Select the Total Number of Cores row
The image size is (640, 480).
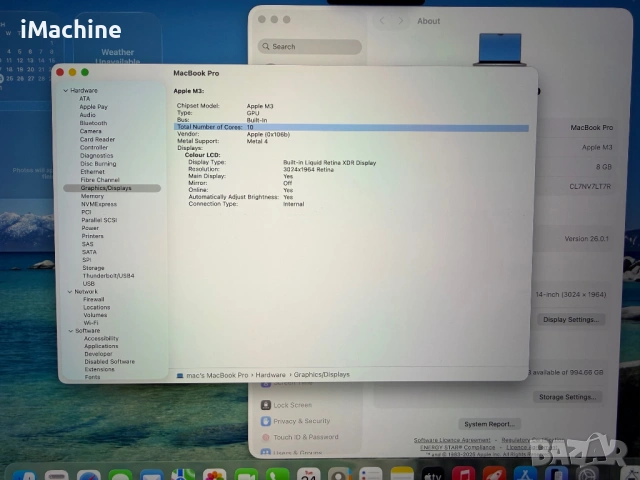click(351, 127)
